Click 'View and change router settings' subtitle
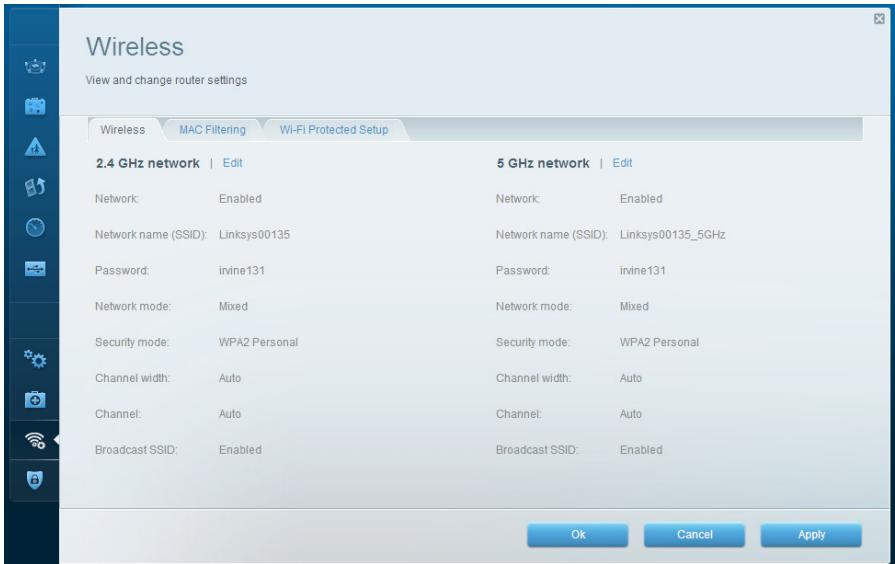The height and width of the screenshot is (564, 895). (x=166, y=80)
